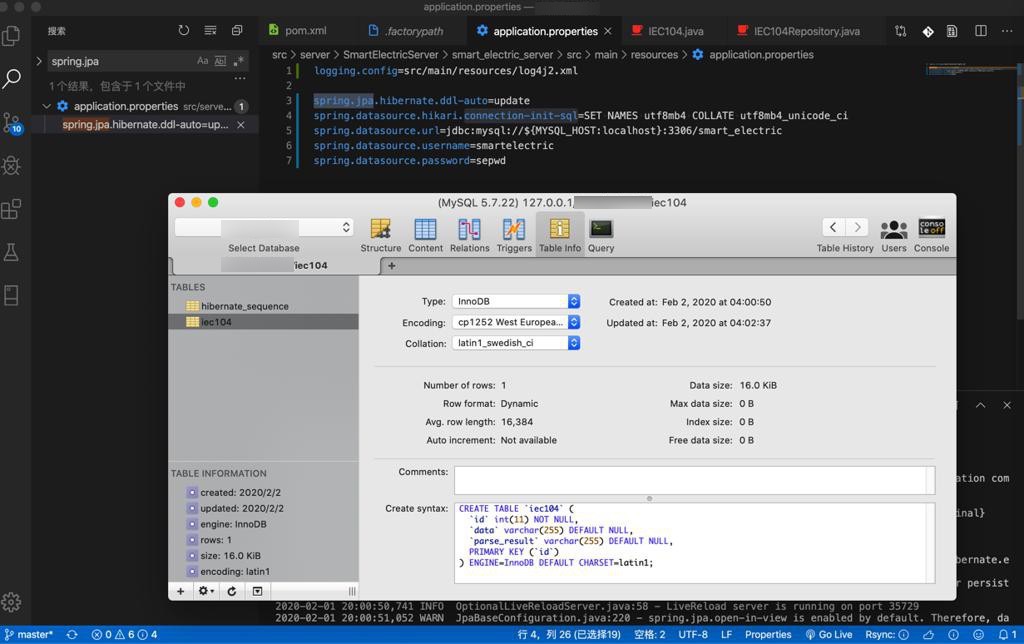Open the Collation dropdown

click(516, 343)
